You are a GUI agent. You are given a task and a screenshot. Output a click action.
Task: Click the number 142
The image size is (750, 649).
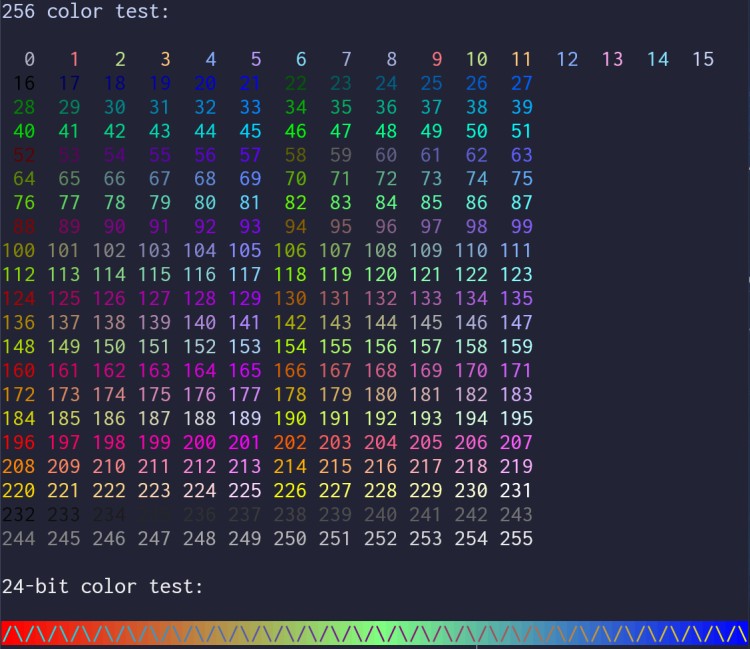[290, 322]
